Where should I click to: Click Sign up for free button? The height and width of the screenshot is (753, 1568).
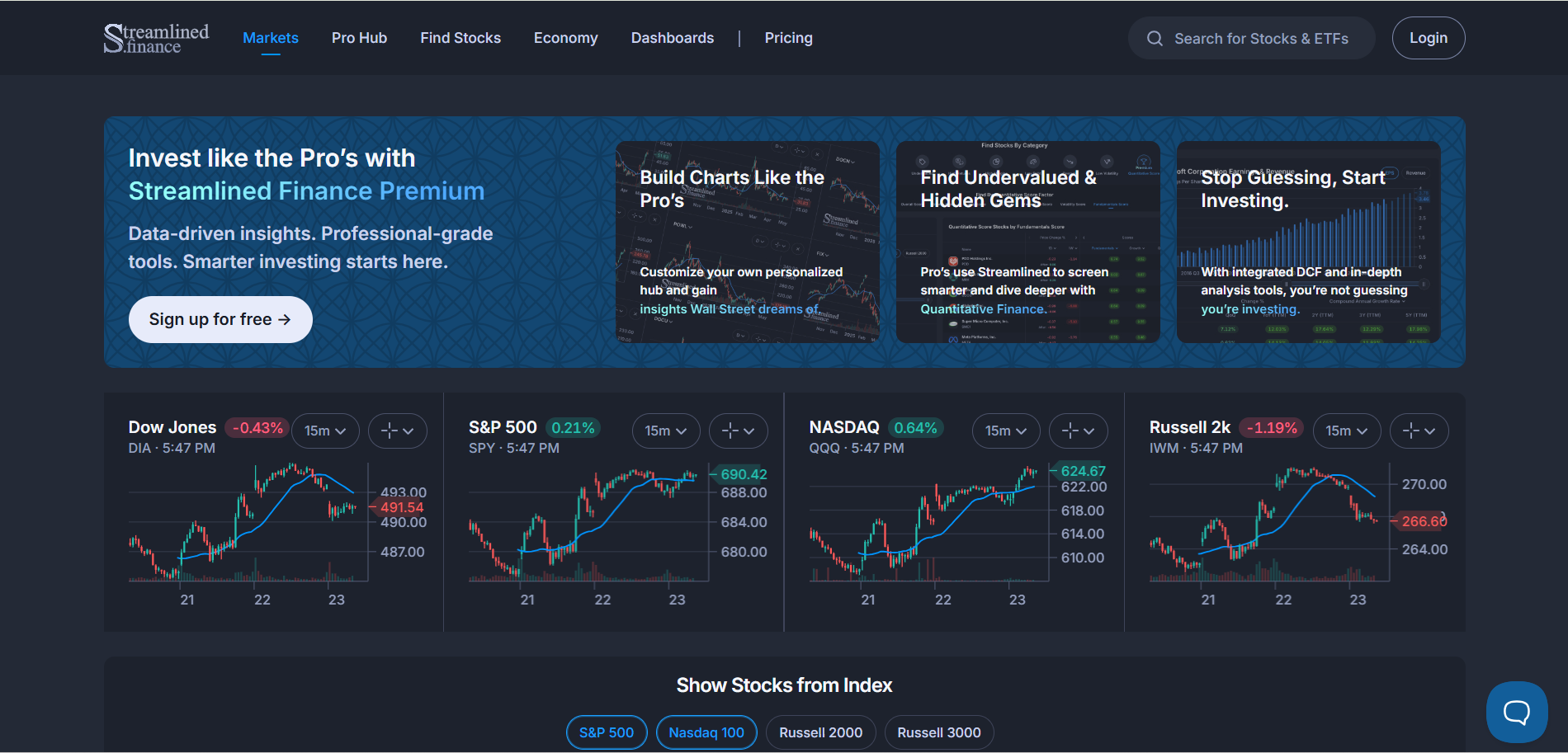point(220,319)
